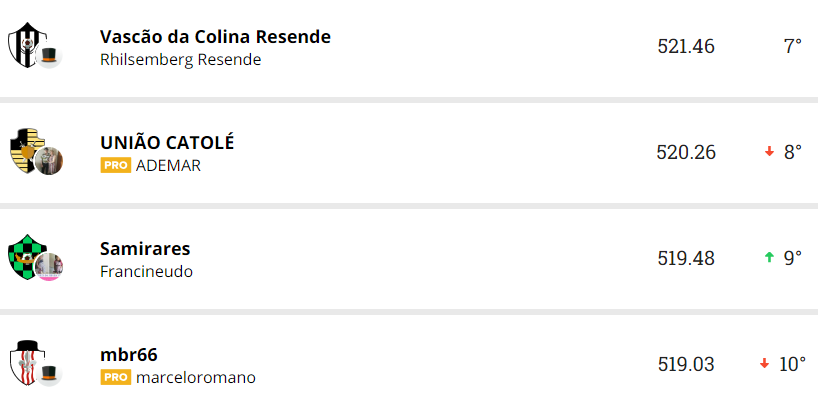This screenshot has height=413, width=818.
Task: Click the PRO badge next to ADEMAR
Action: (x=115, y=165)
